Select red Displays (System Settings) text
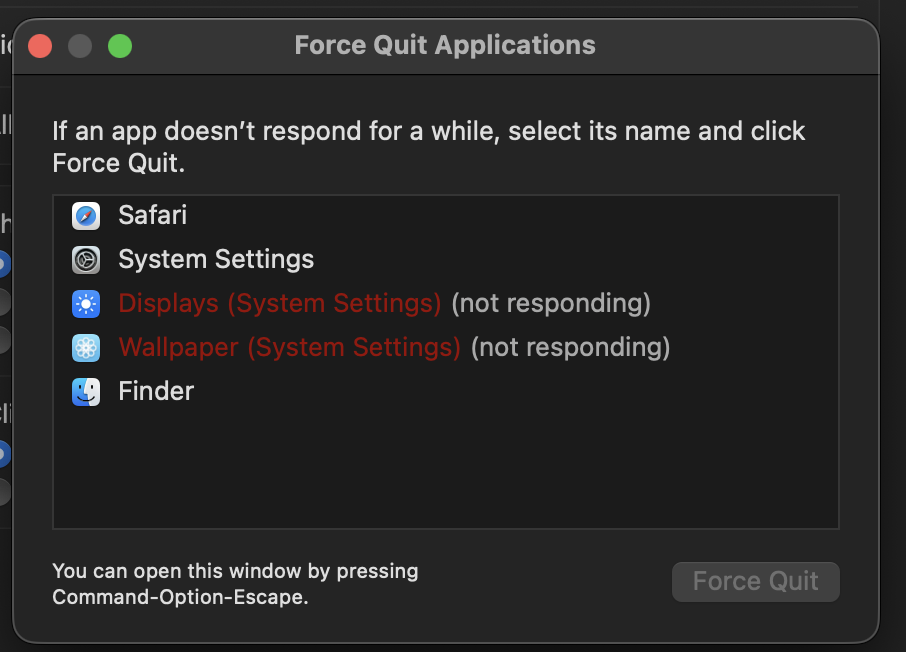906x652 pixels. pyautogui.click(x=279, y=303)
